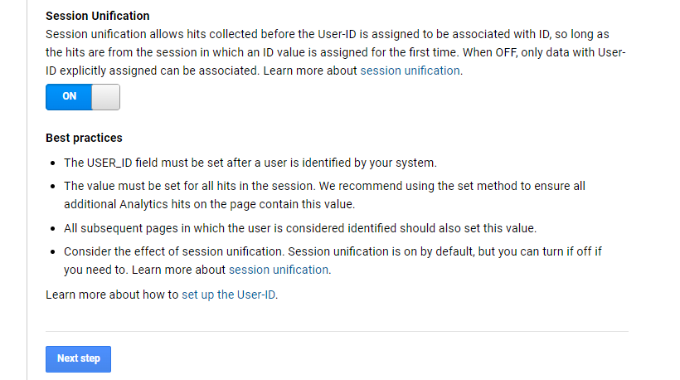The width and height of the screenshot is (680, 380).
Task: Click the Session Unification heading
Action: [98, 16]
